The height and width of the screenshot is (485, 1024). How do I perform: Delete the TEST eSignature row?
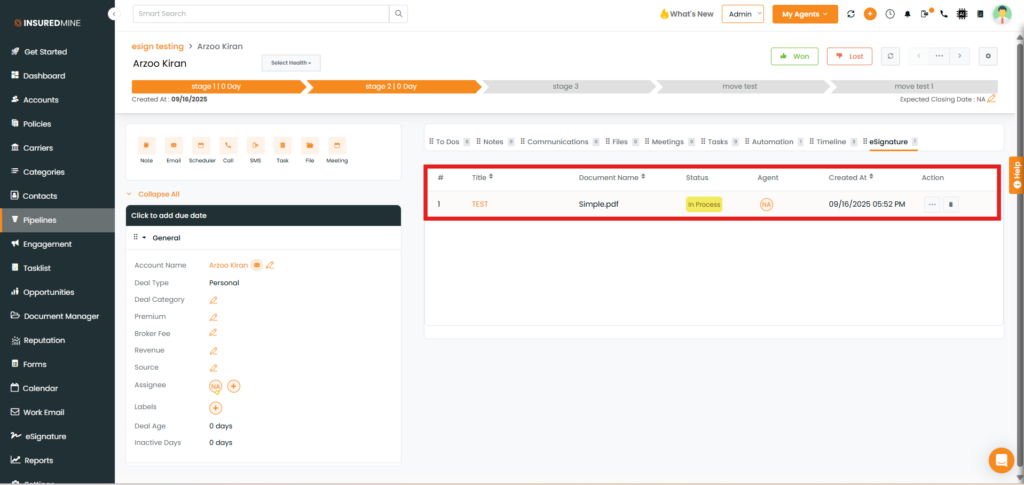pos(951,204)
